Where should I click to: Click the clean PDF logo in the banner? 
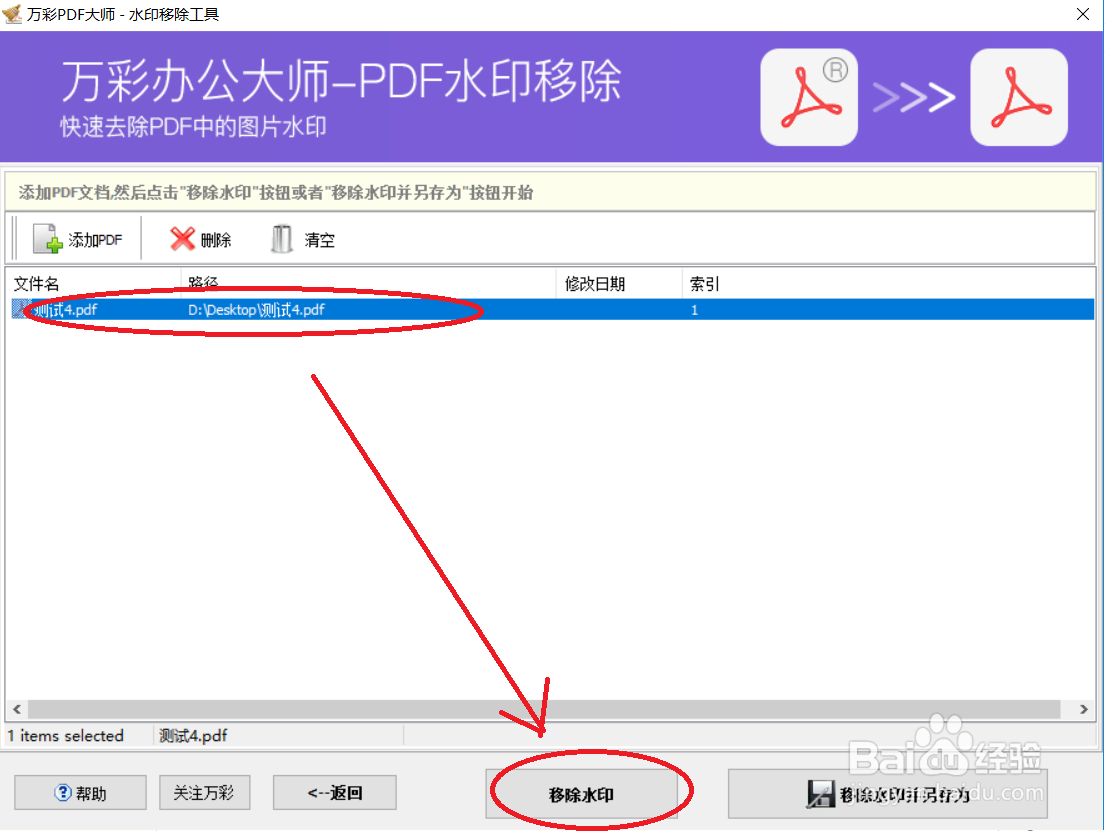[x=1019, y=97]
